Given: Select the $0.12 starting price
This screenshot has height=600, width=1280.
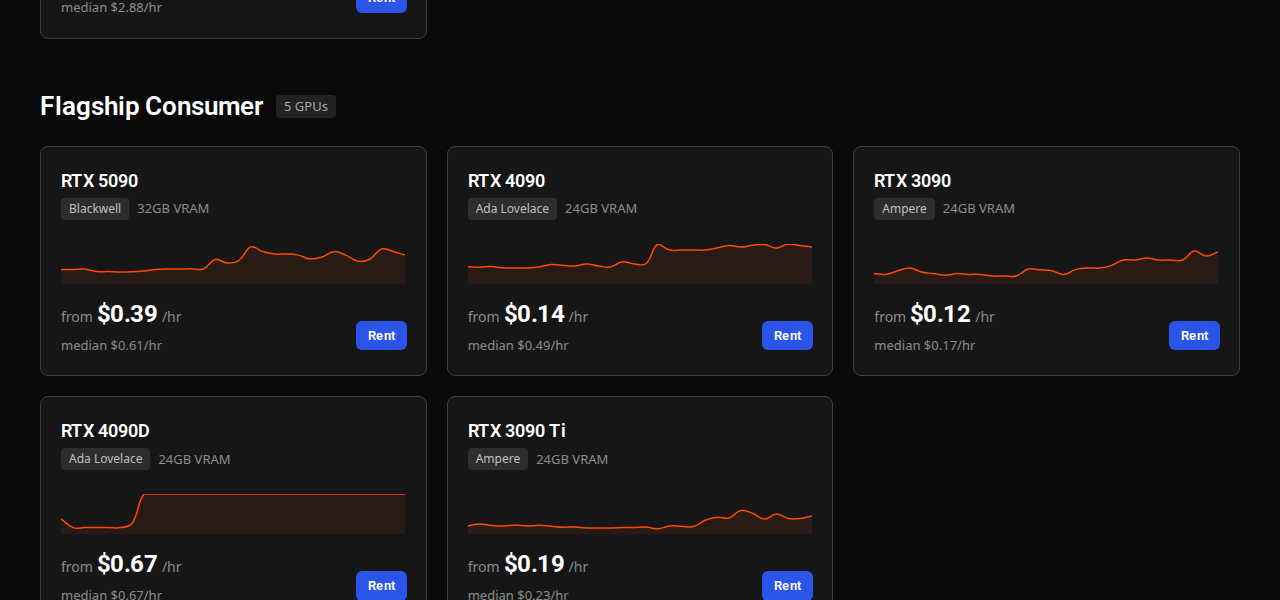Looking at the screenshot, I should (x=940, y=314).
